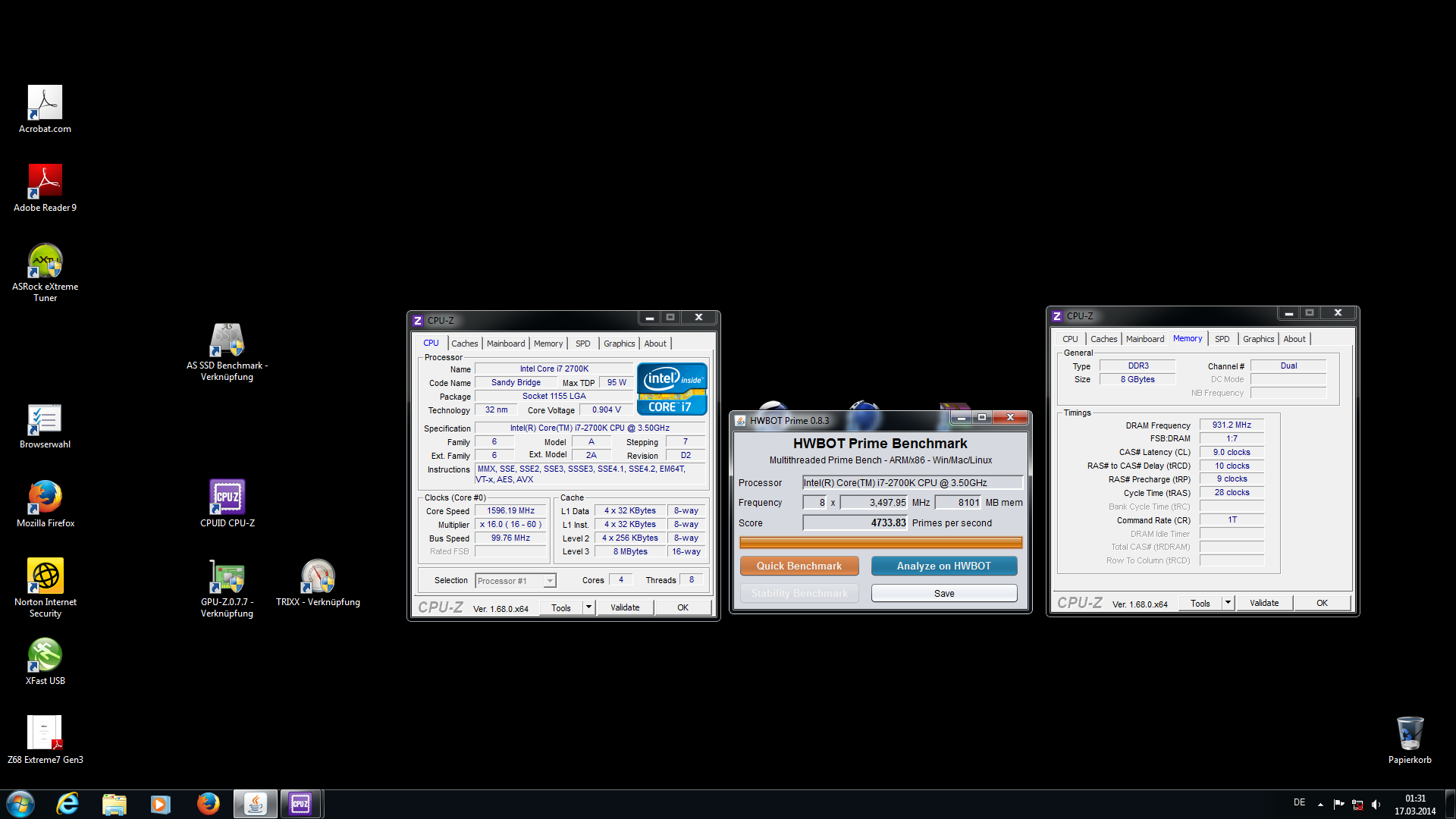The height and width of the screenshot is (819, 1456).
Task: Open Graphics tab in right CPU-Z window
Action: tap(1259, 339)
